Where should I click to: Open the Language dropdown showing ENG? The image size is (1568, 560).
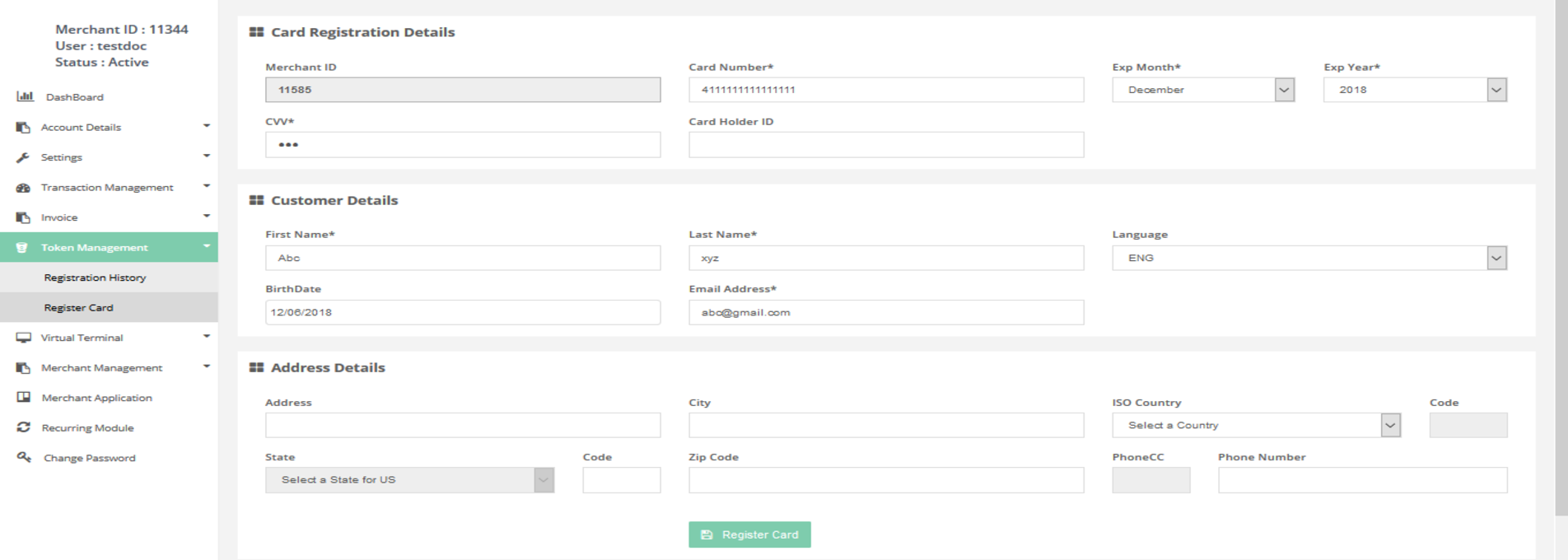click(x=1309, y=258)
